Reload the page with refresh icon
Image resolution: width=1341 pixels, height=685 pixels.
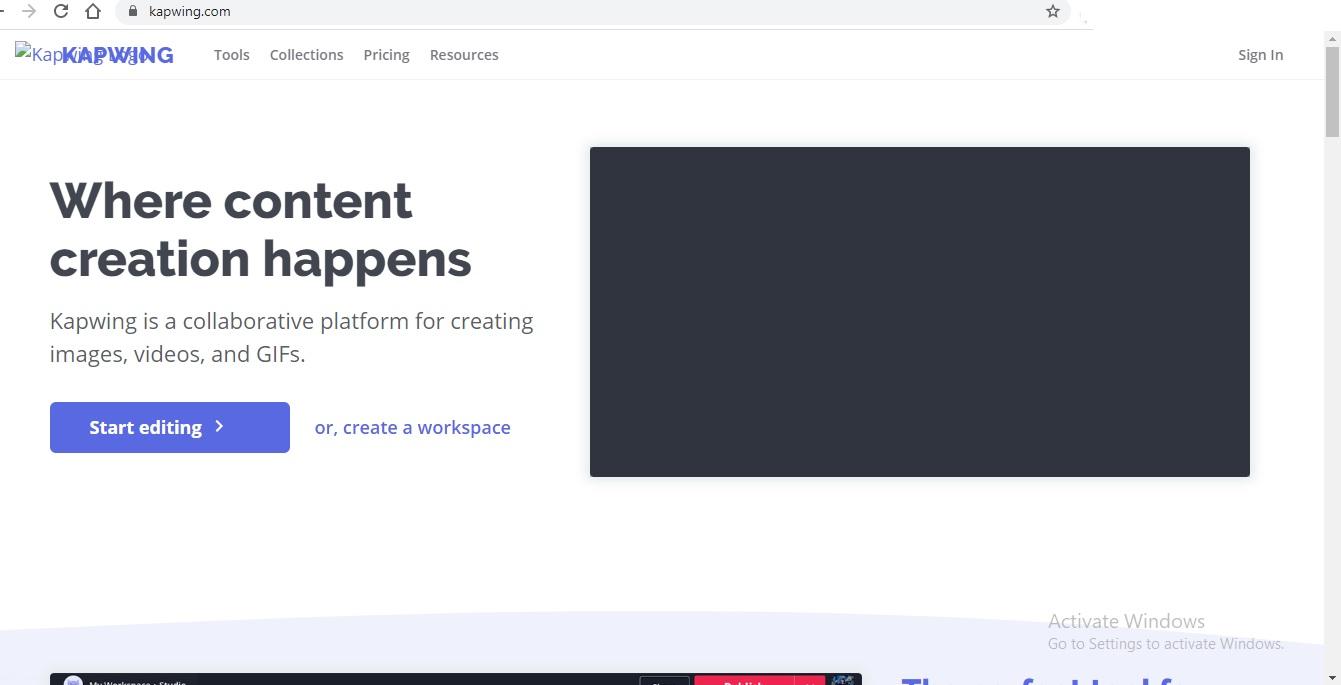pyautogui.click(x=61, y=11)
